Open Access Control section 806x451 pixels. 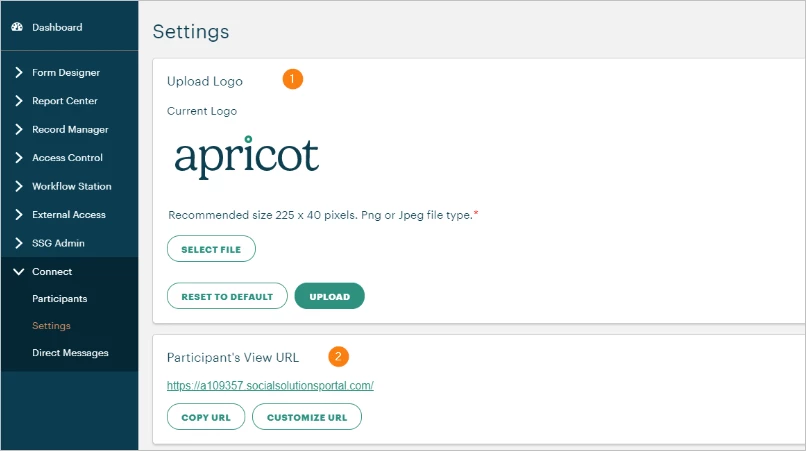tap(67, 158)
